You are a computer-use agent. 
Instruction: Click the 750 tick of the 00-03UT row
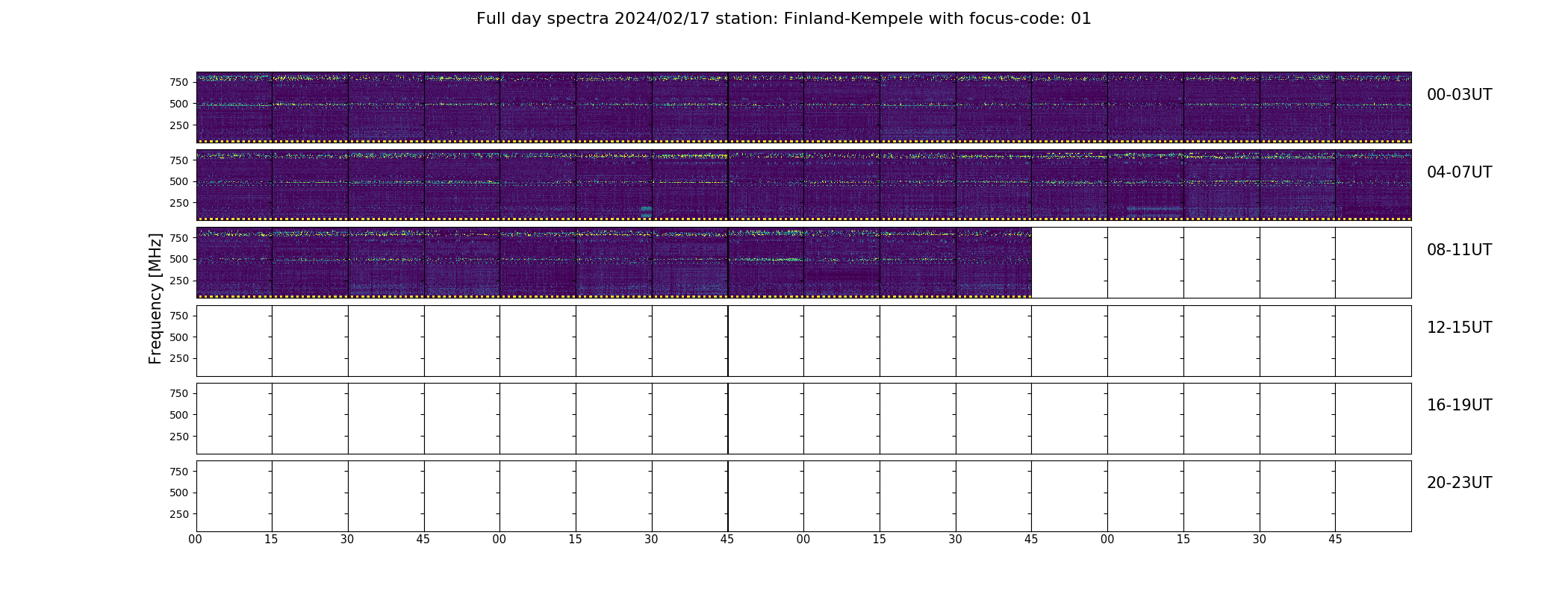179,82
